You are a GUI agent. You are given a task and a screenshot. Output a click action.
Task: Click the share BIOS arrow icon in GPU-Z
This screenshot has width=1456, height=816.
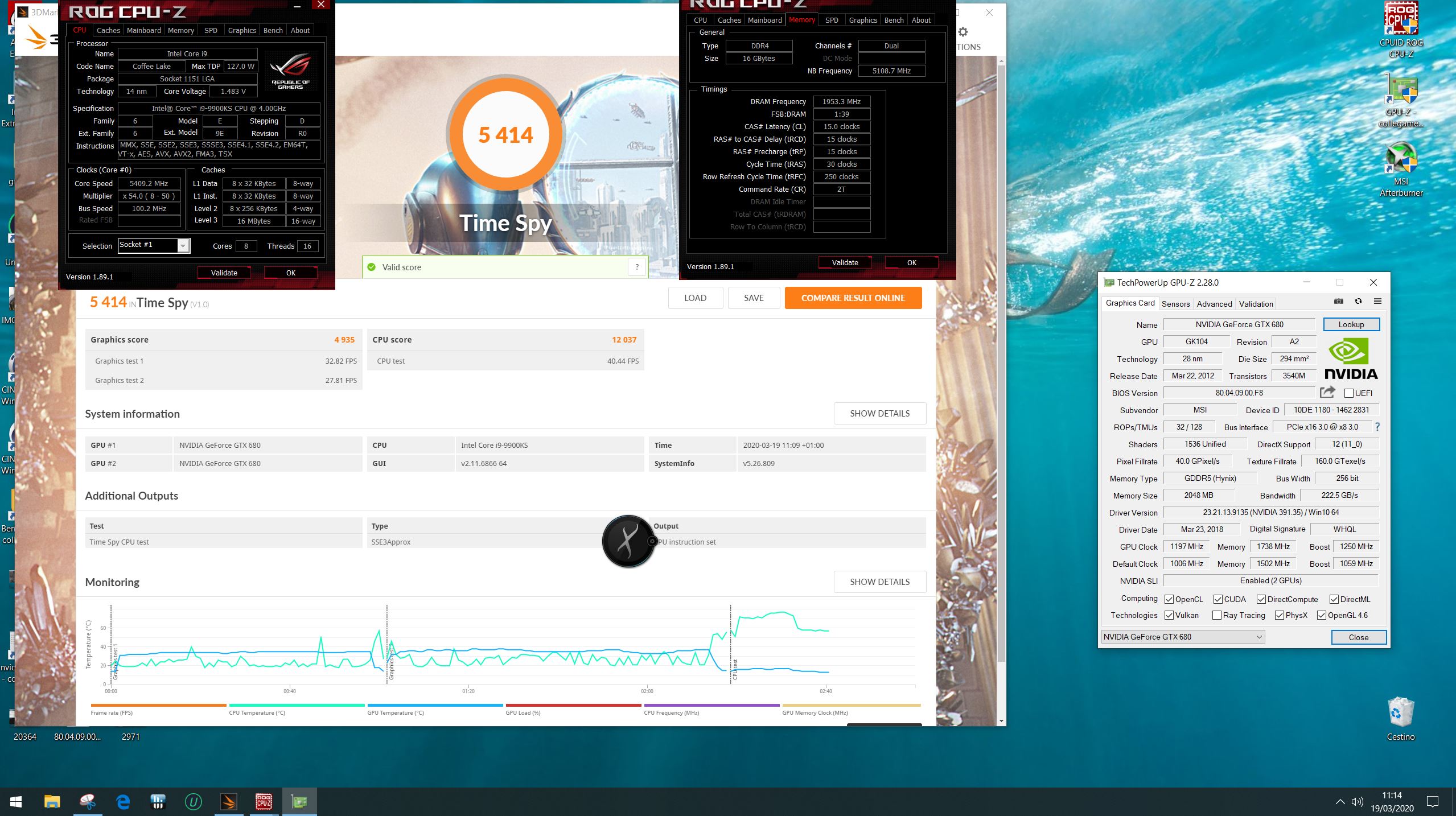[x=1327, y=392]
